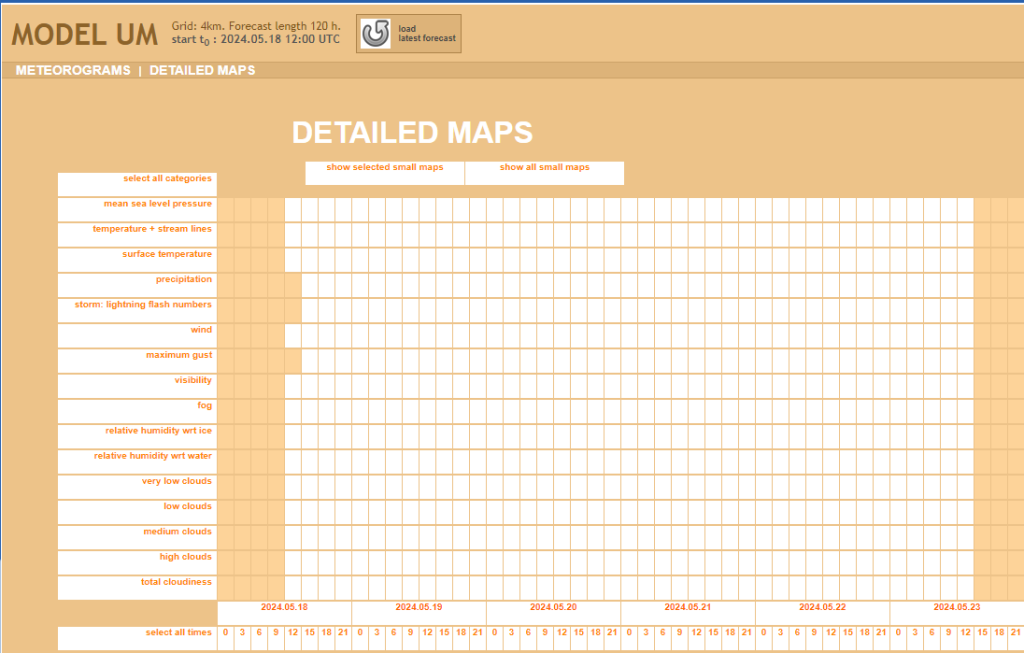Select the temperature + stream lines category
Image resolution: width=1024 pixels, height=653 pixels.
[152, 229]
